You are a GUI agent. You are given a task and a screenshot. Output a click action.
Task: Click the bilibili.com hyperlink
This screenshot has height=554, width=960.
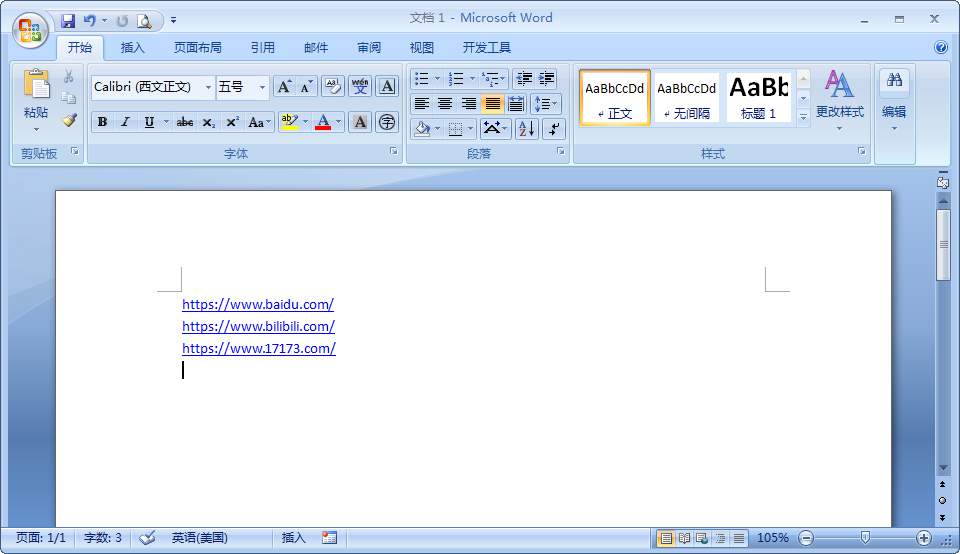tap(258, 326)
